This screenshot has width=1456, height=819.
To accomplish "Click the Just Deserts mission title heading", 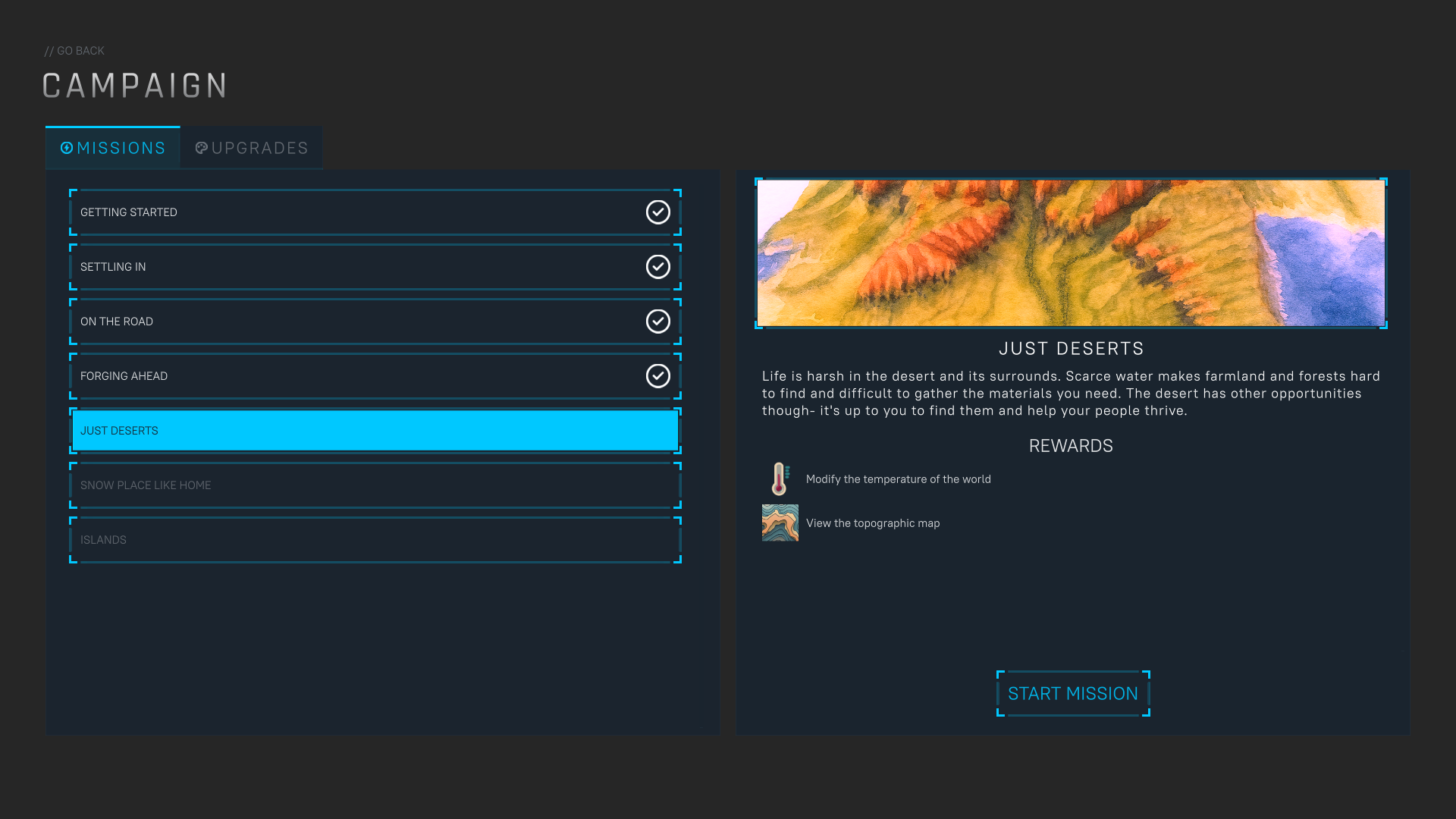I will click(1072, 349).
